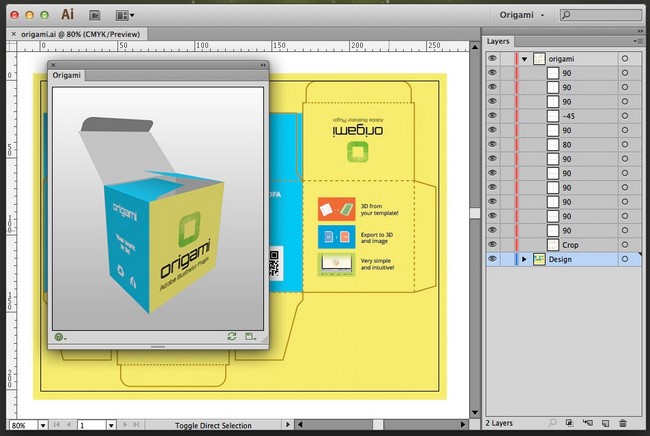Click the 80% zoom level field
Image resolution: width=650 pixels, height=436 pixels.
(24, 425)
